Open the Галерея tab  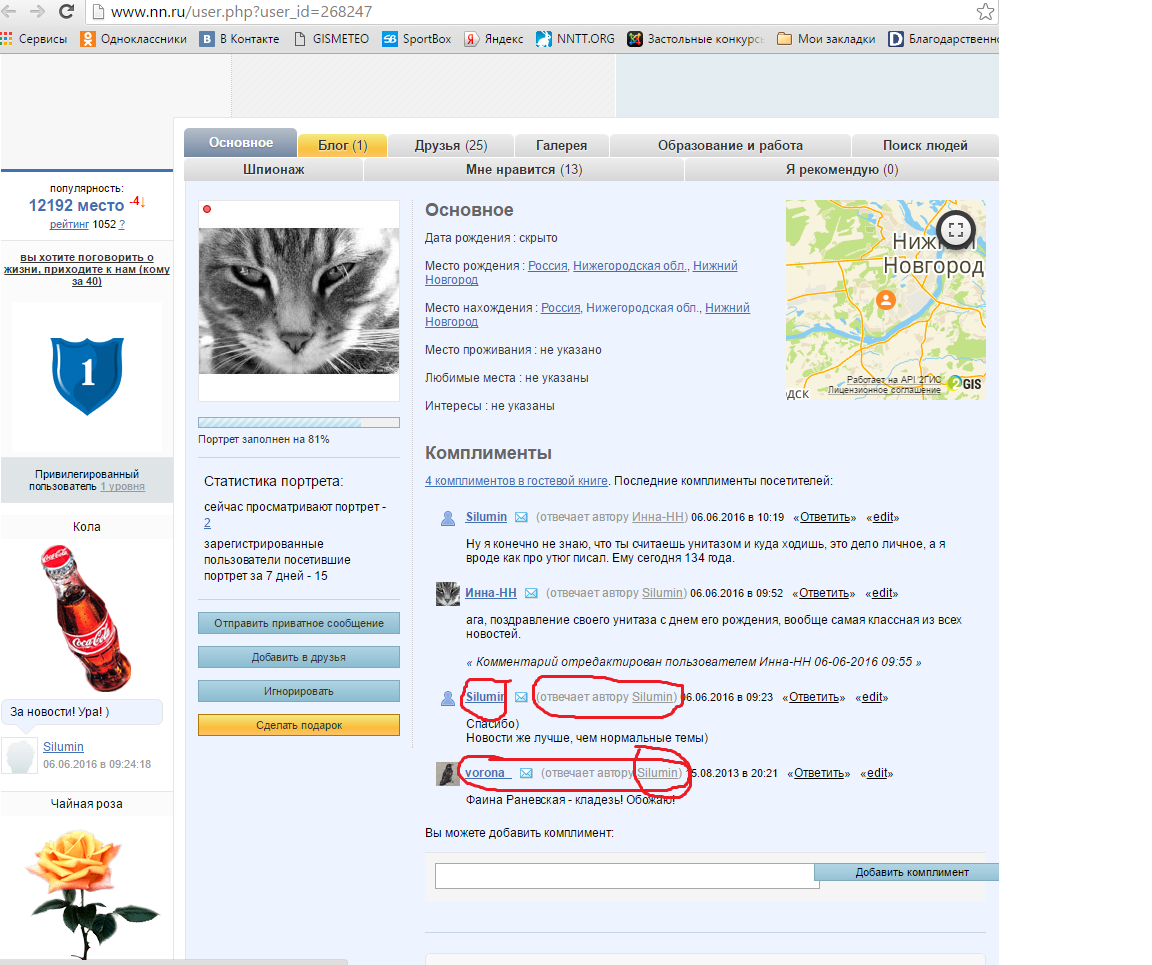561,146
